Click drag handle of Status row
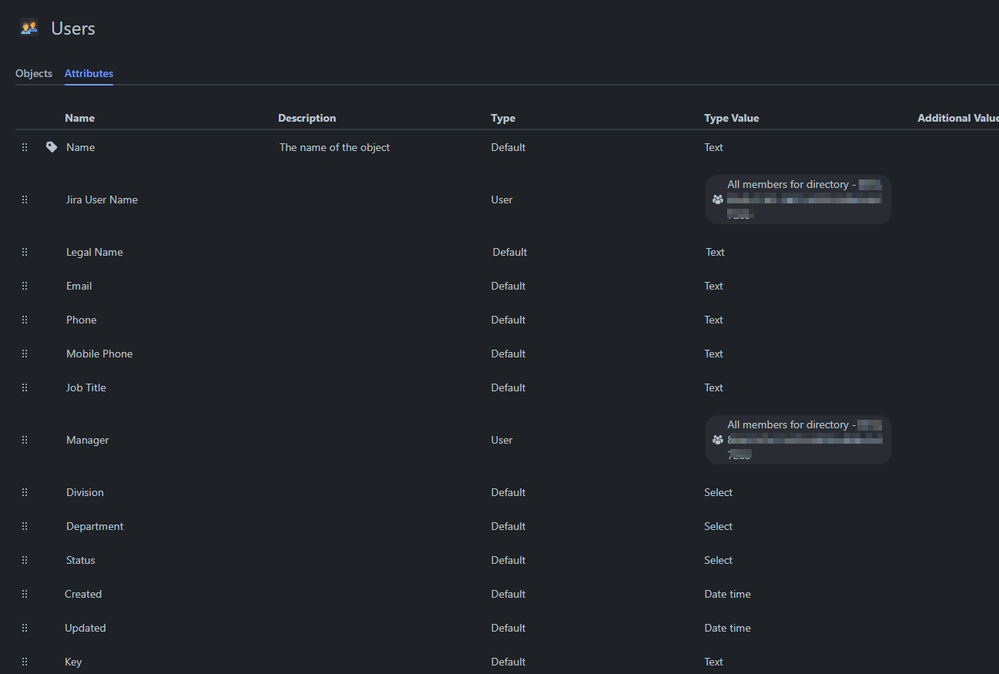The image size is (999, 674). (25, 560)
